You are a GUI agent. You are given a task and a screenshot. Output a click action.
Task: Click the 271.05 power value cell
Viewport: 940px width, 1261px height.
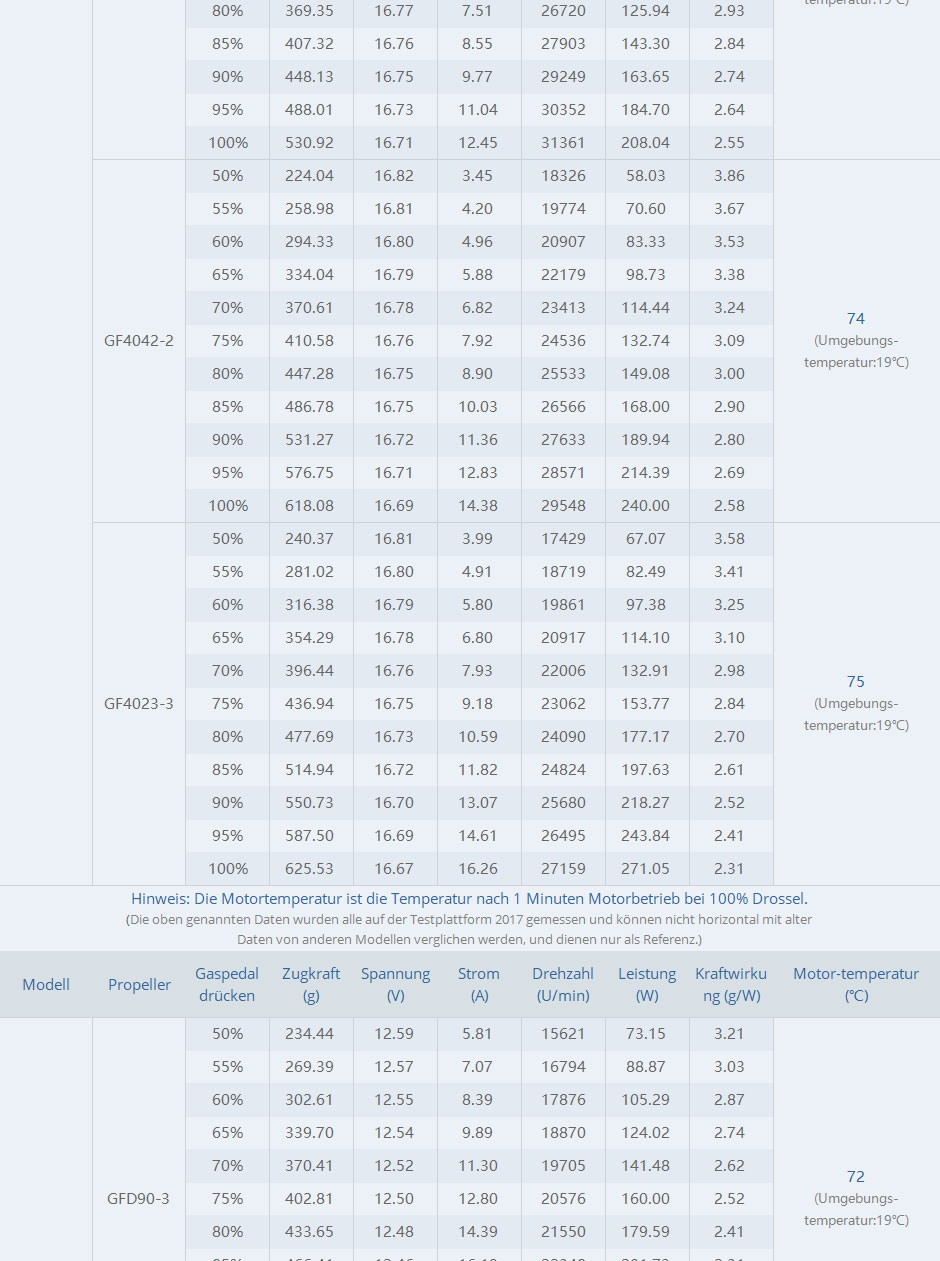coord(647,868)
